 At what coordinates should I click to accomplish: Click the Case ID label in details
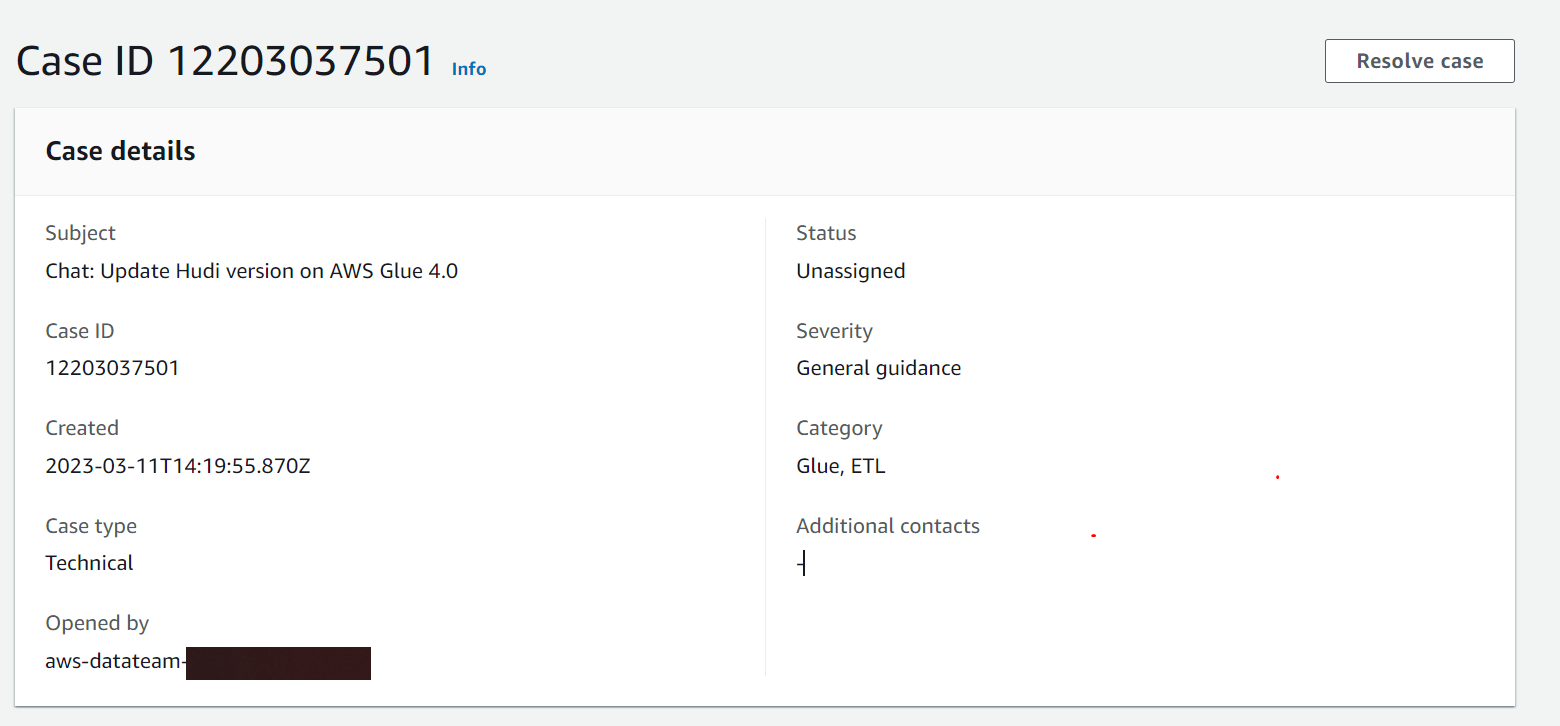tap(80, 331)
